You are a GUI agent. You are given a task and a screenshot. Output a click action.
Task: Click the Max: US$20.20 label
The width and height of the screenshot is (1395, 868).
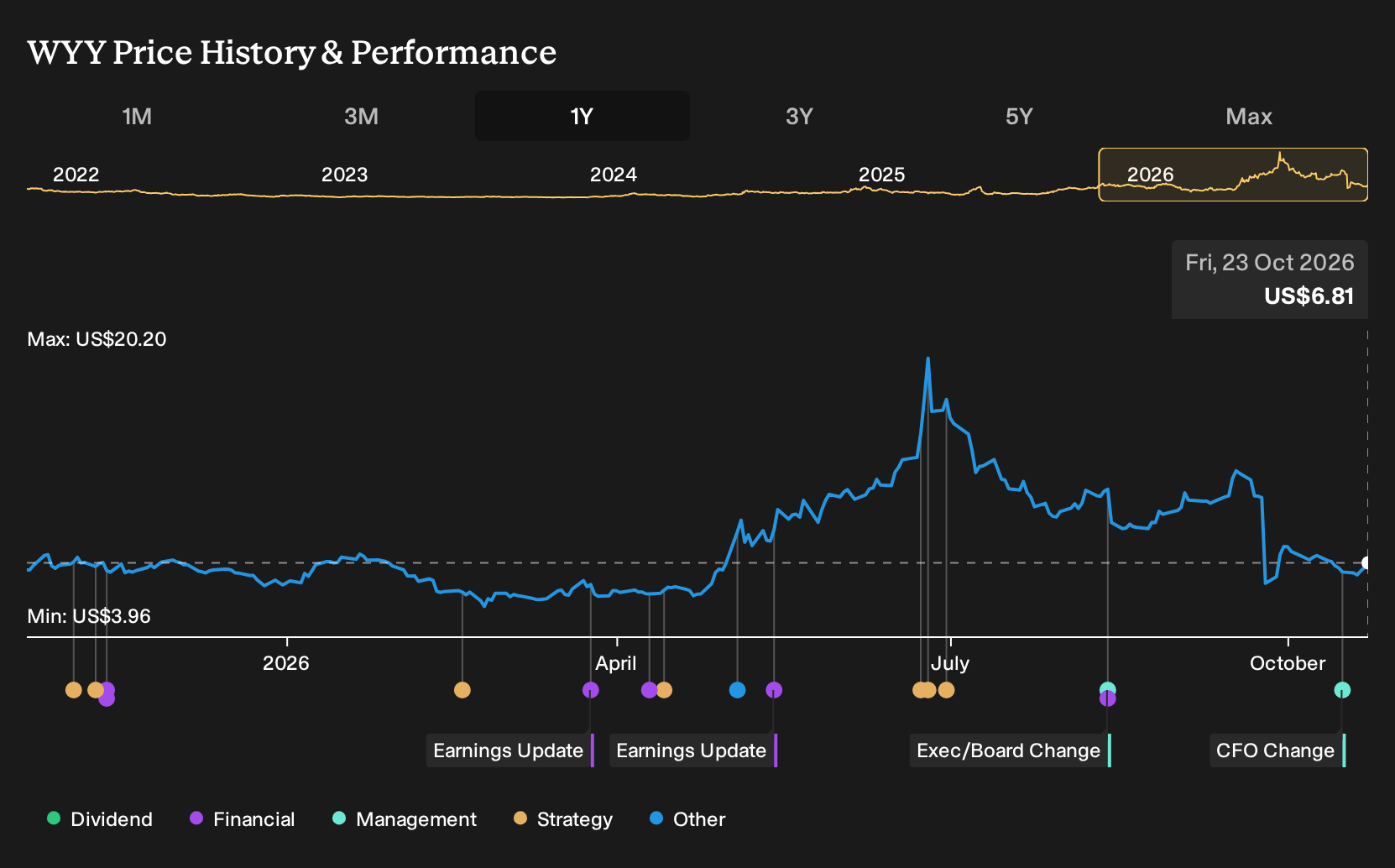pos(97,339)
